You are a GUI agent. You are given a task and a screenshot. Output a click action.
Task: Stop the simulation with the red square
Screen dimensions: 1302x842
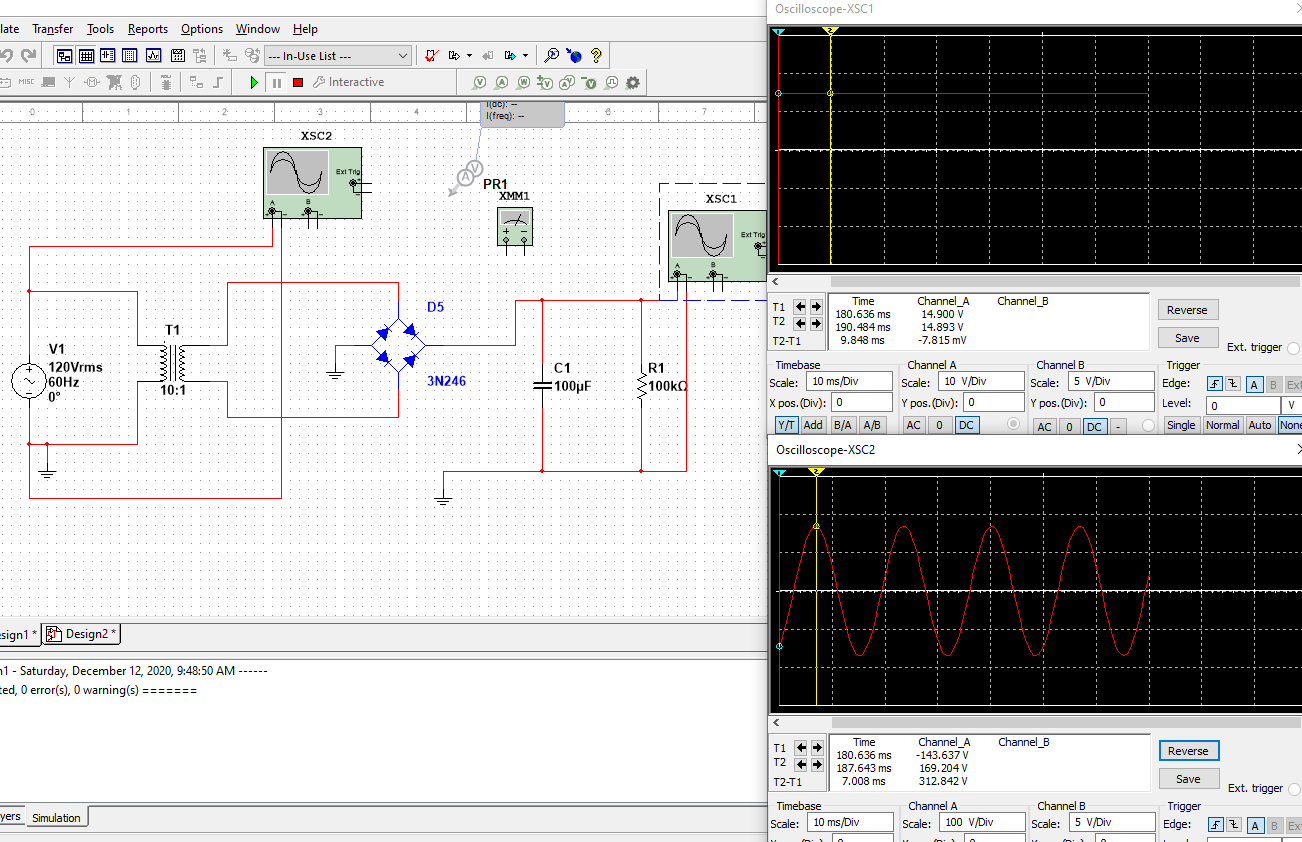pyautogui.click(x=297, y=83)
